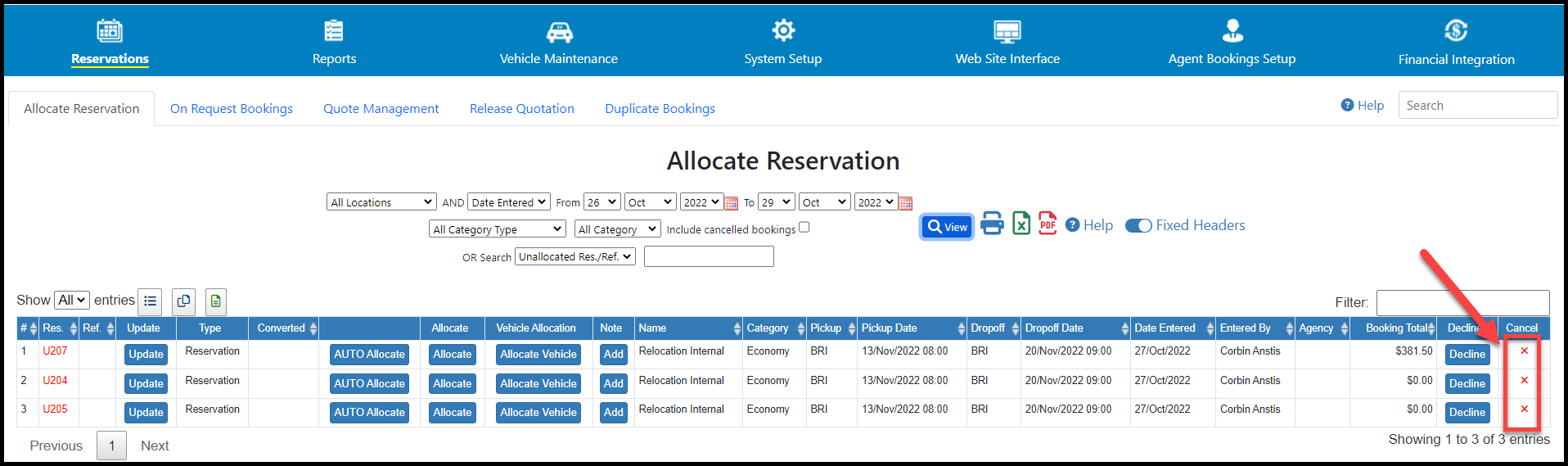Open the Web Site Interface monitor icon

coord(1007,32)
